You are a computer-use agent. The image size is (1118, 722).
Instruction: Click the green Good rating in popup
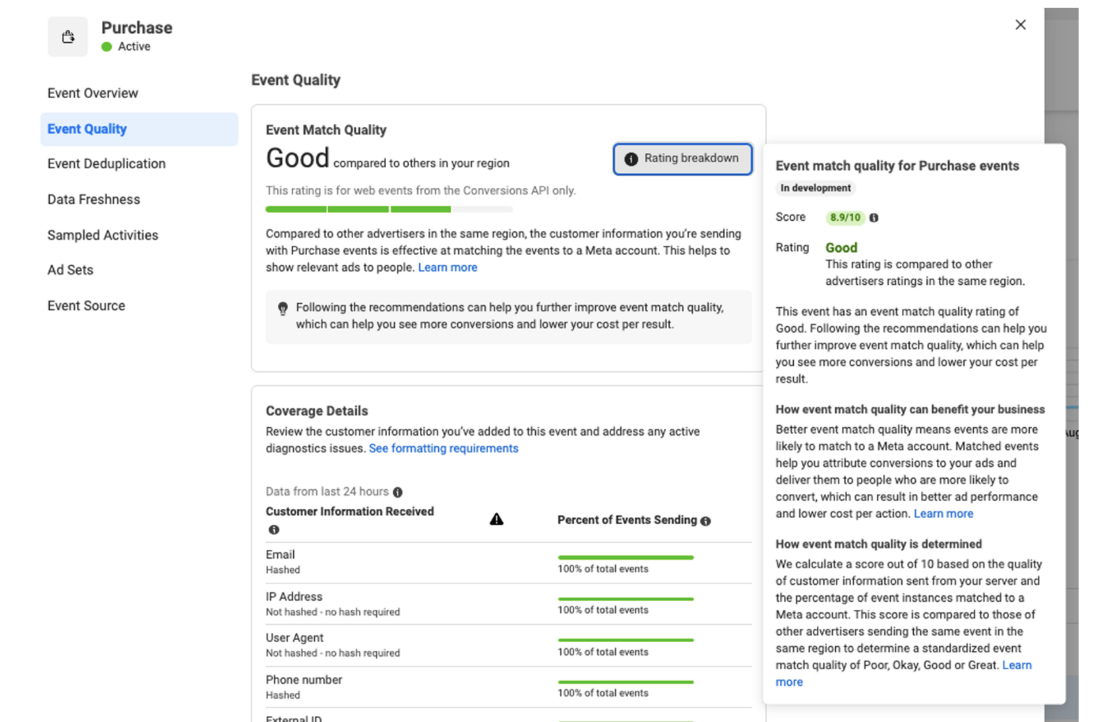pyautogui.click(x=841, y=248)
